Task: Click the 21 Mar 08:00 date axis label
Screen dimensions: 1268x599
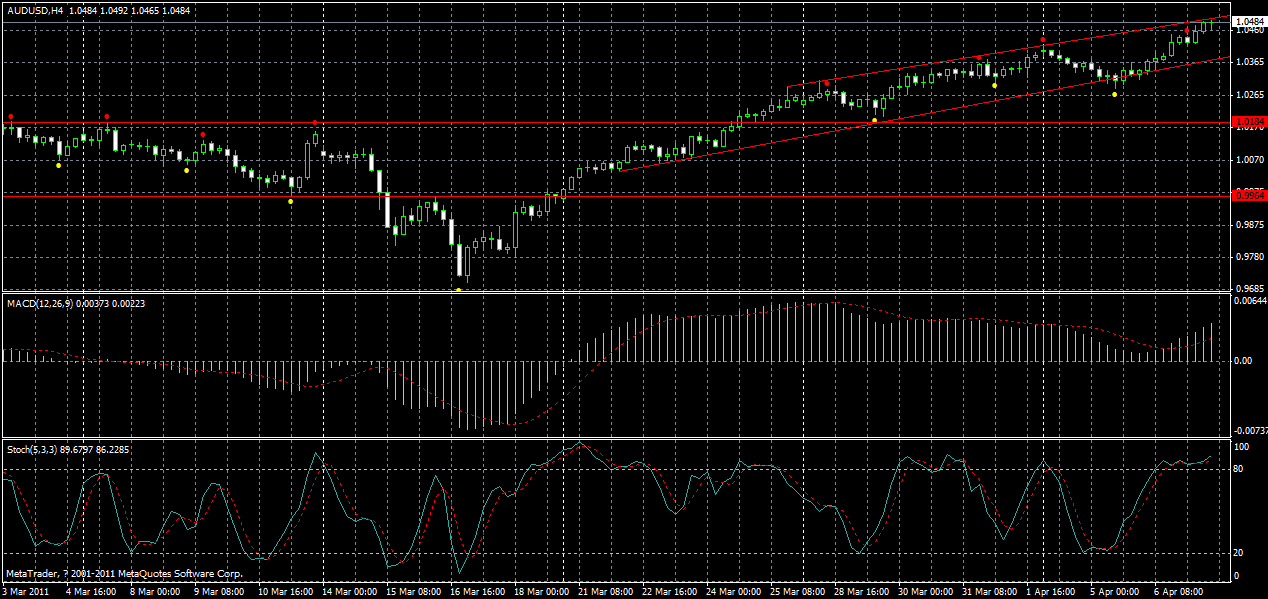Action: click(x=605, y=591)
